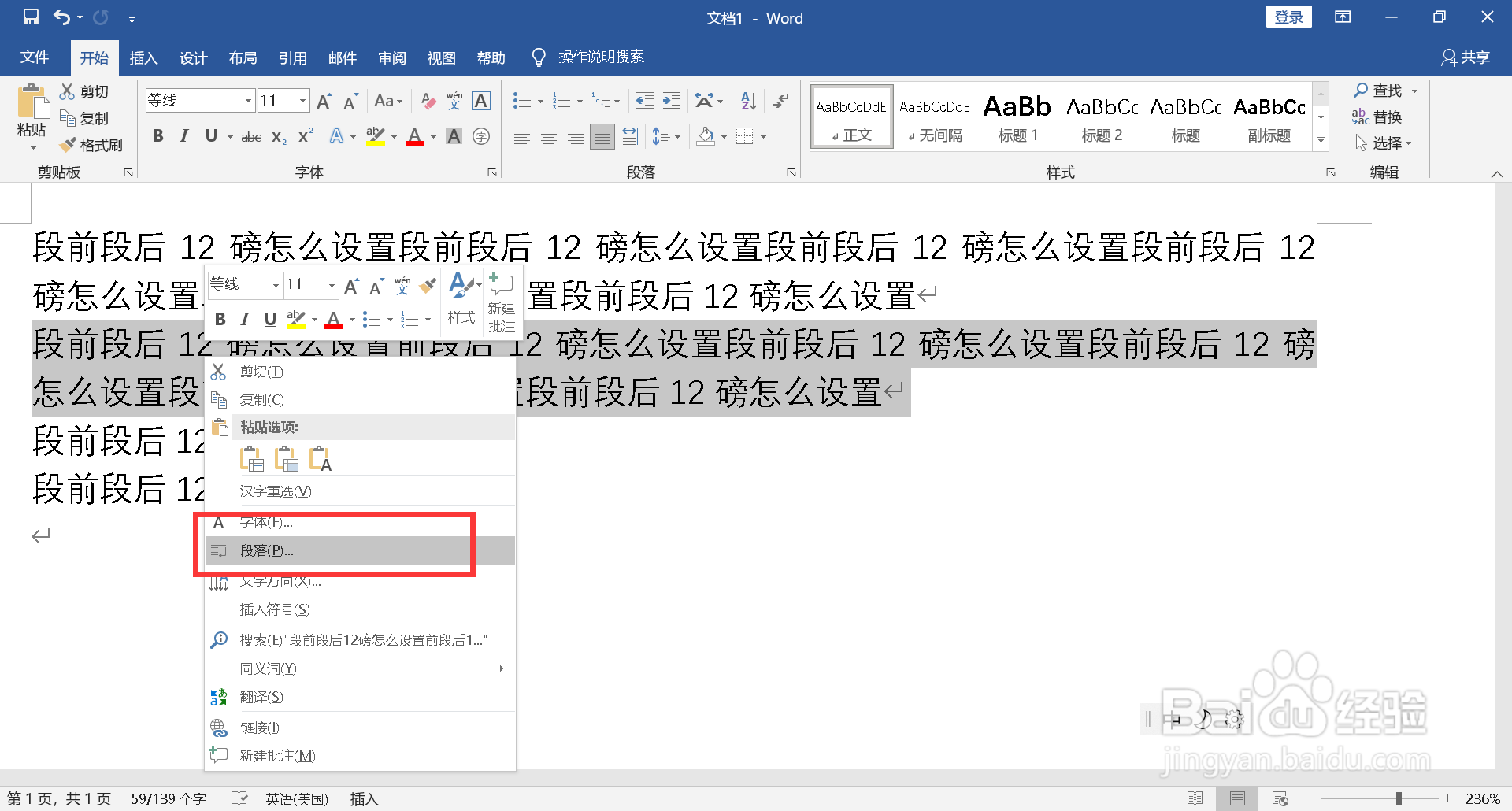Click the mini toolbar Styles icon

pyautogui.click(x=462, y=298)
